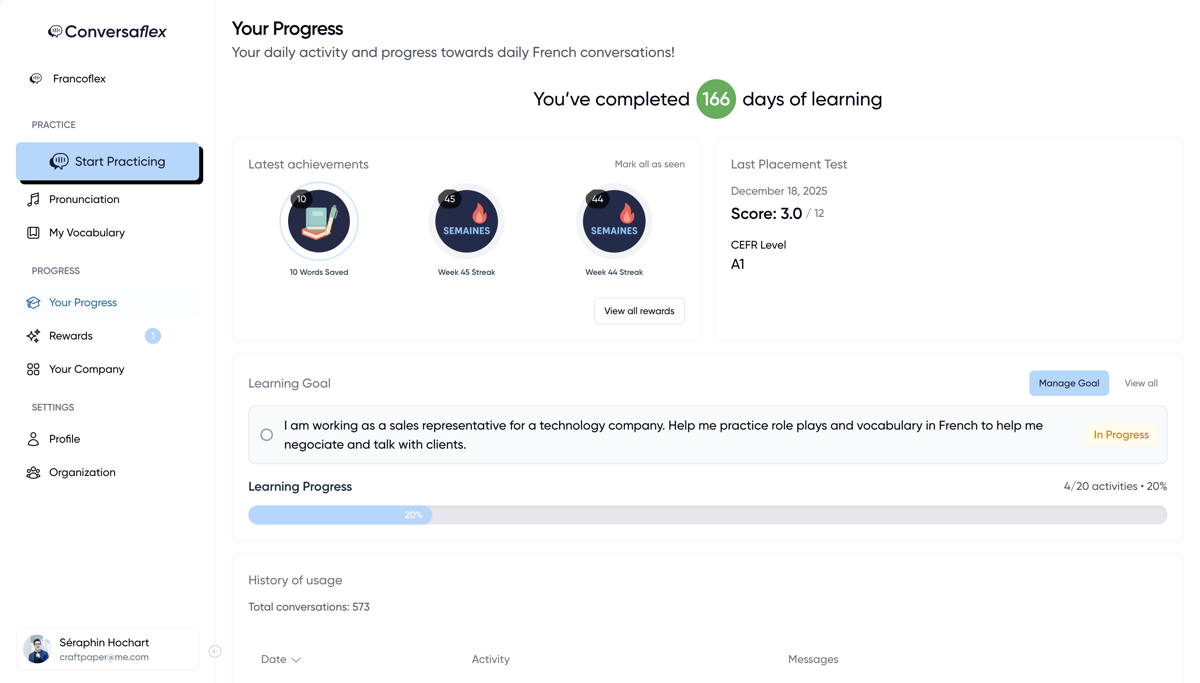The width and height of the screenshot is (1200, 683).
Task: Select the learning goal radio circle
Action: [266, 435]
